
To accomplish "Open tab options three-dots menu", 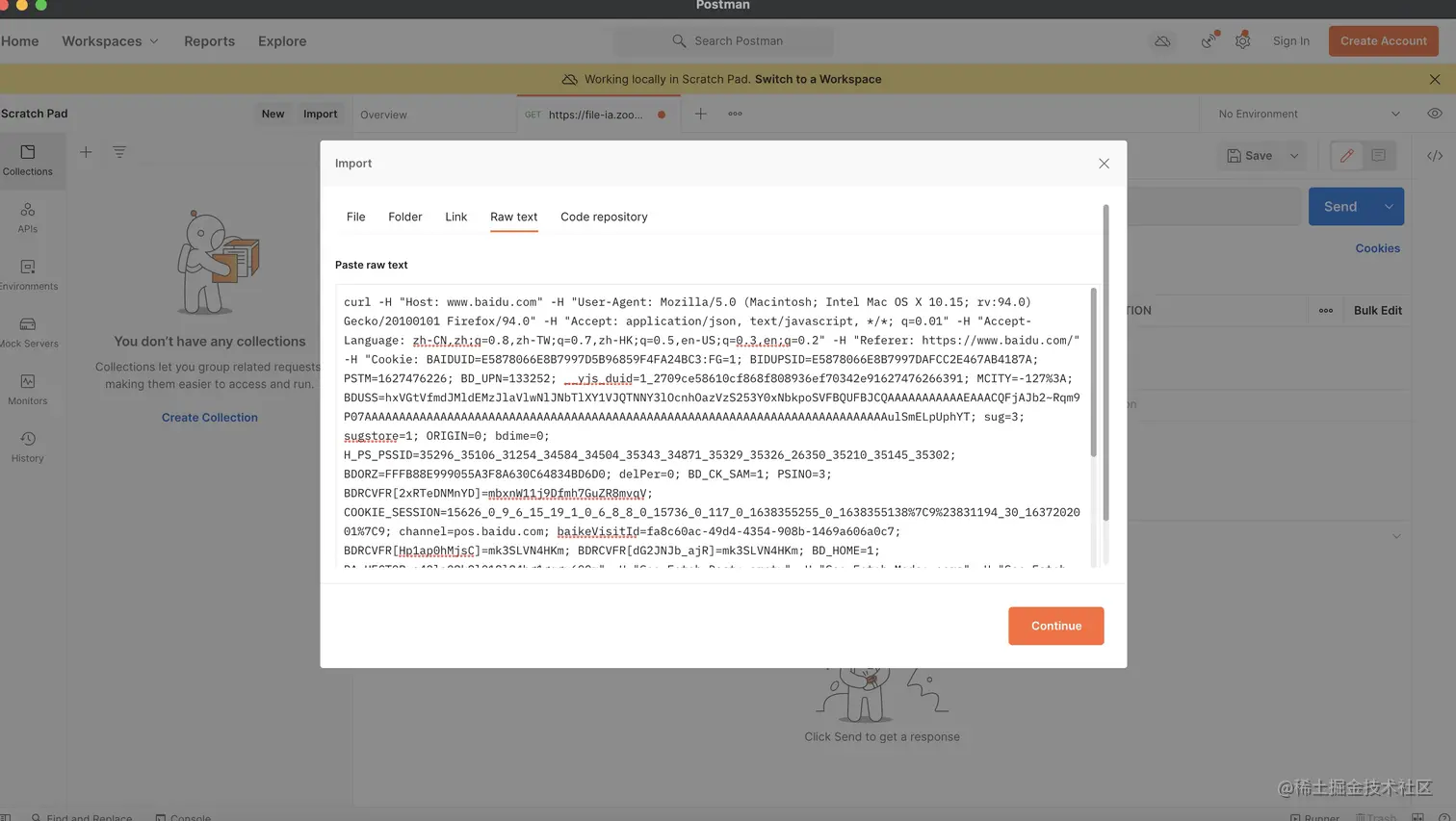I will point(735,114).
